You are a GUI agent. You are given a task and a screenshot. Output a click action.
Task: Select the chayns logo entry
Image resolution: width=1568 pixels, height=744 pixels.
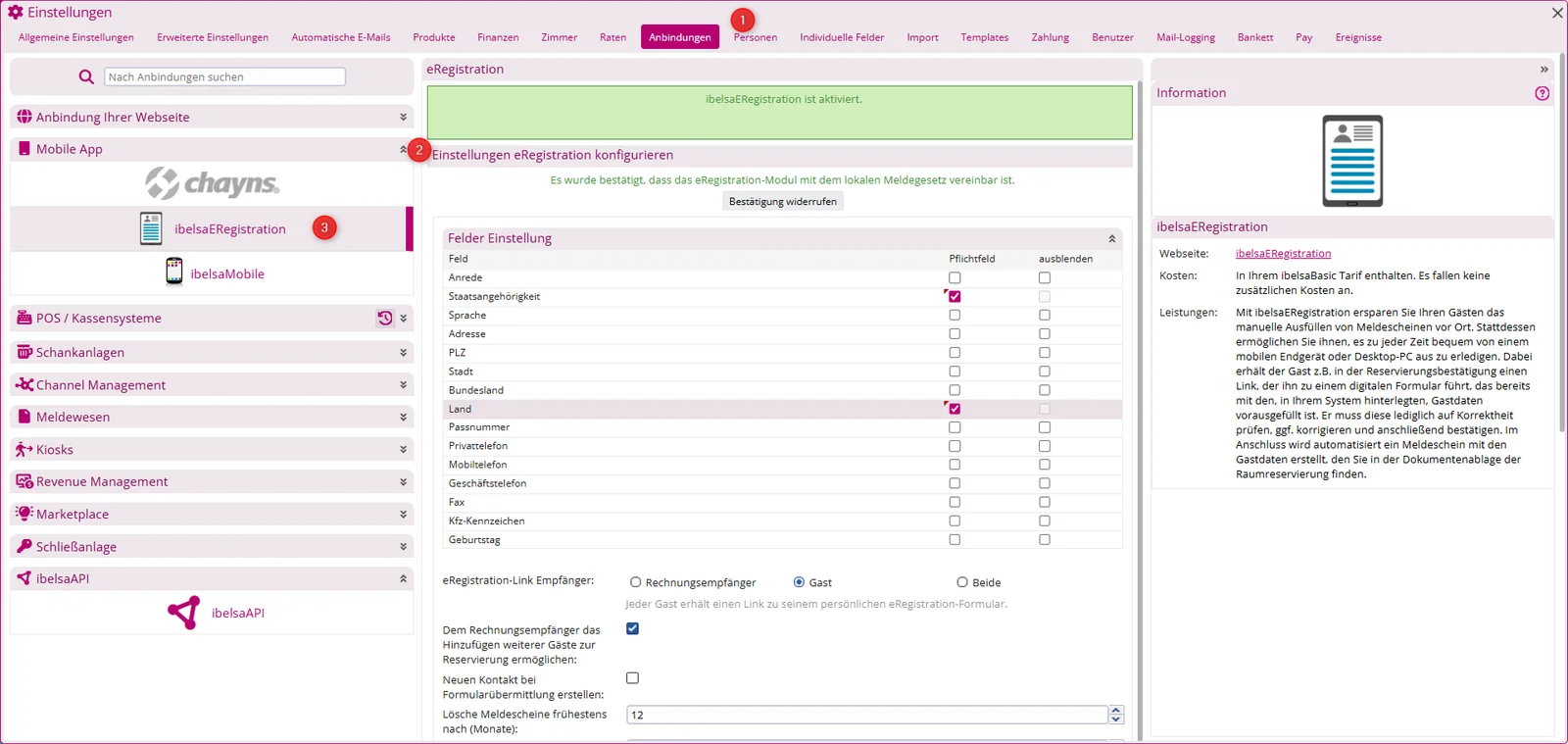213,183
